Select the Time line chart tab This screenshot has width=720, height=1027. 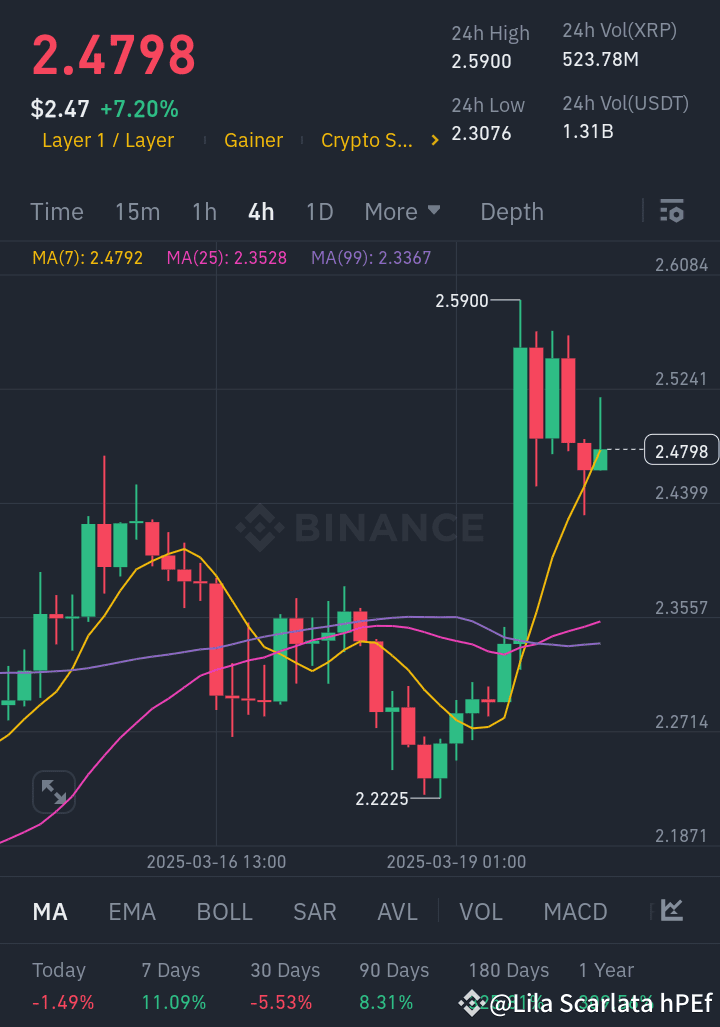tap(57, 211)
